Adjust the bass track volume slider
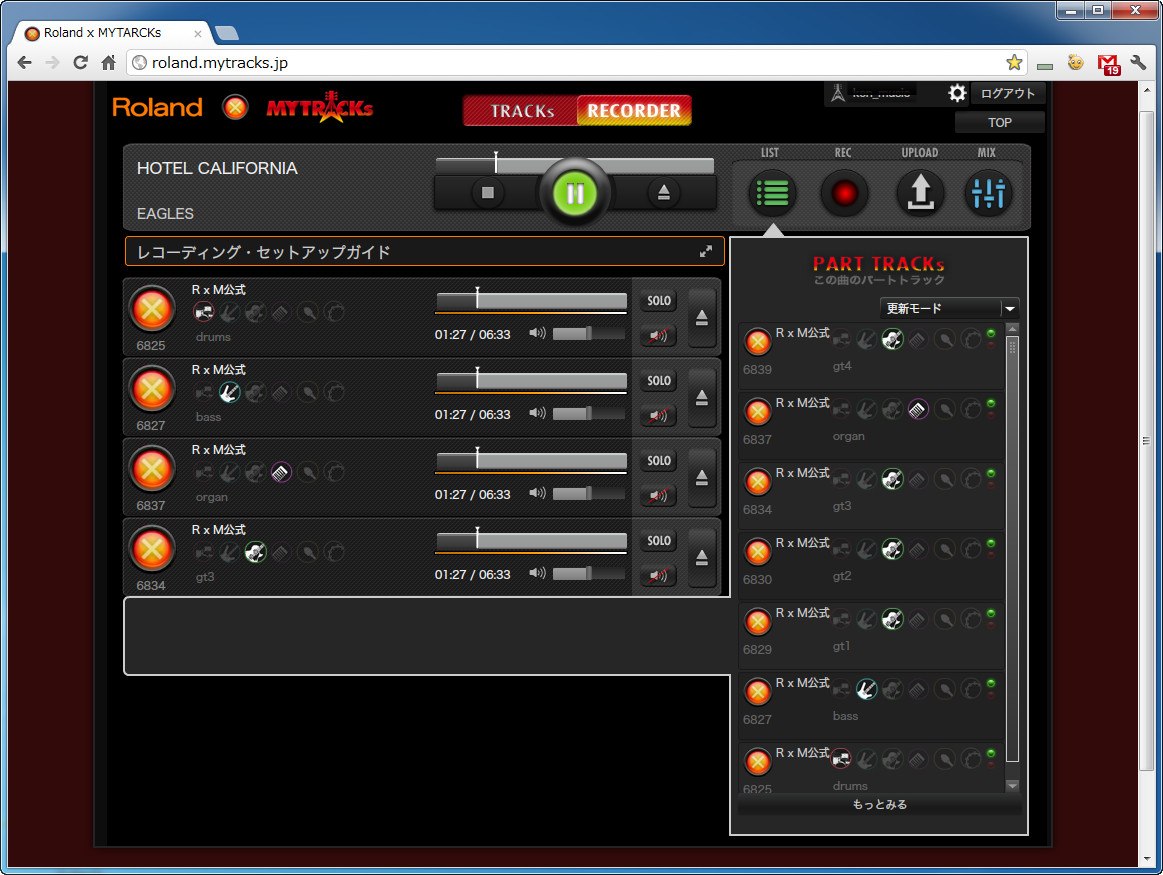Viewport: 1163px width, 875px height. click(588, 414)
